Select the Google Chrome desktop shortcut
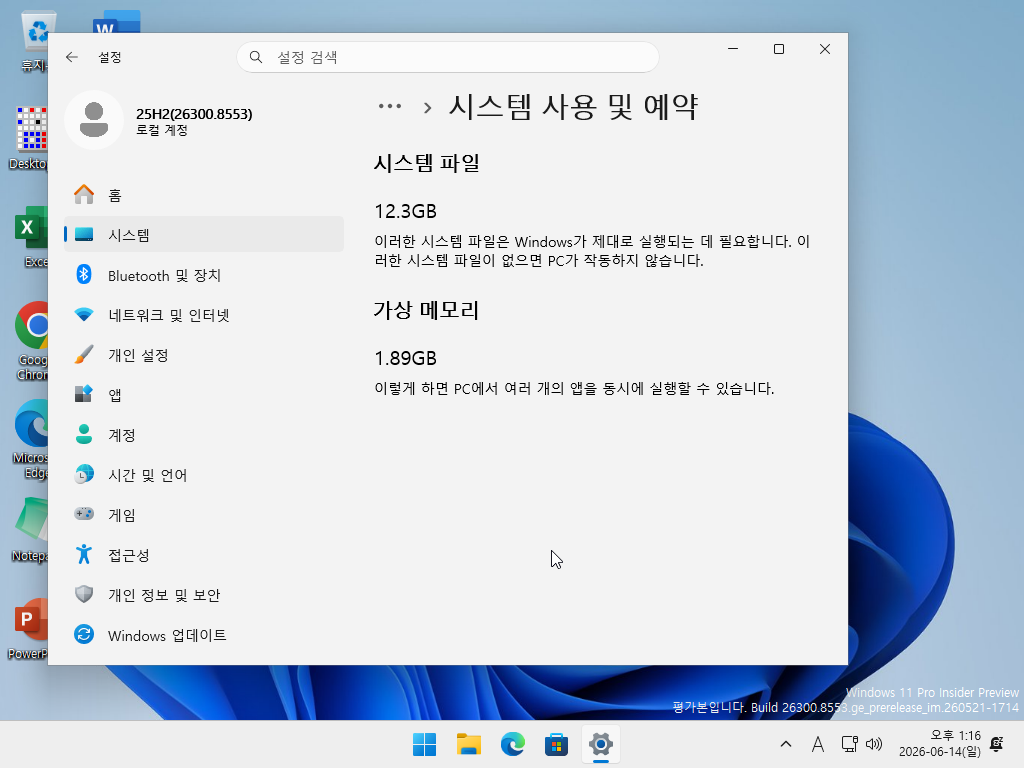1024x768 pixels. click(x=30, y=341)
